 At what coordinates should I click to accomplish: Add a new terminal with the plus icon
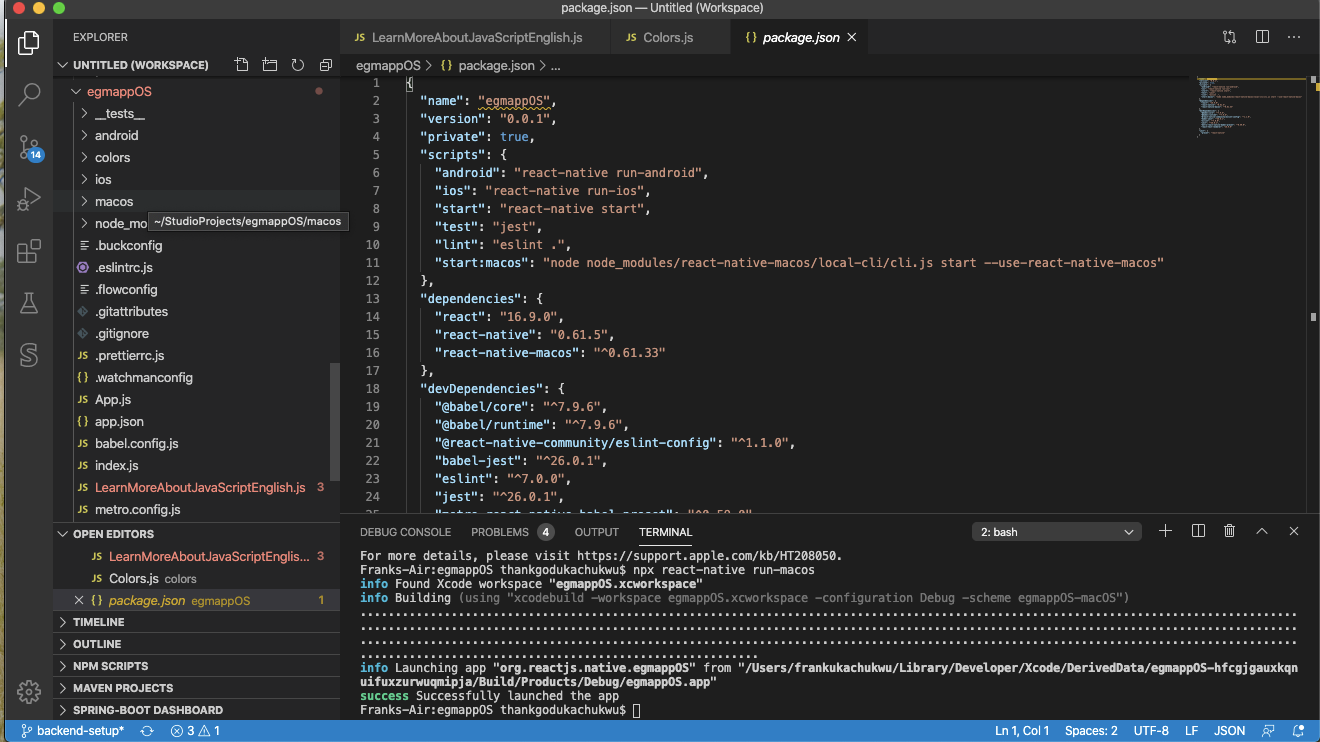(x=1165, y=531)
